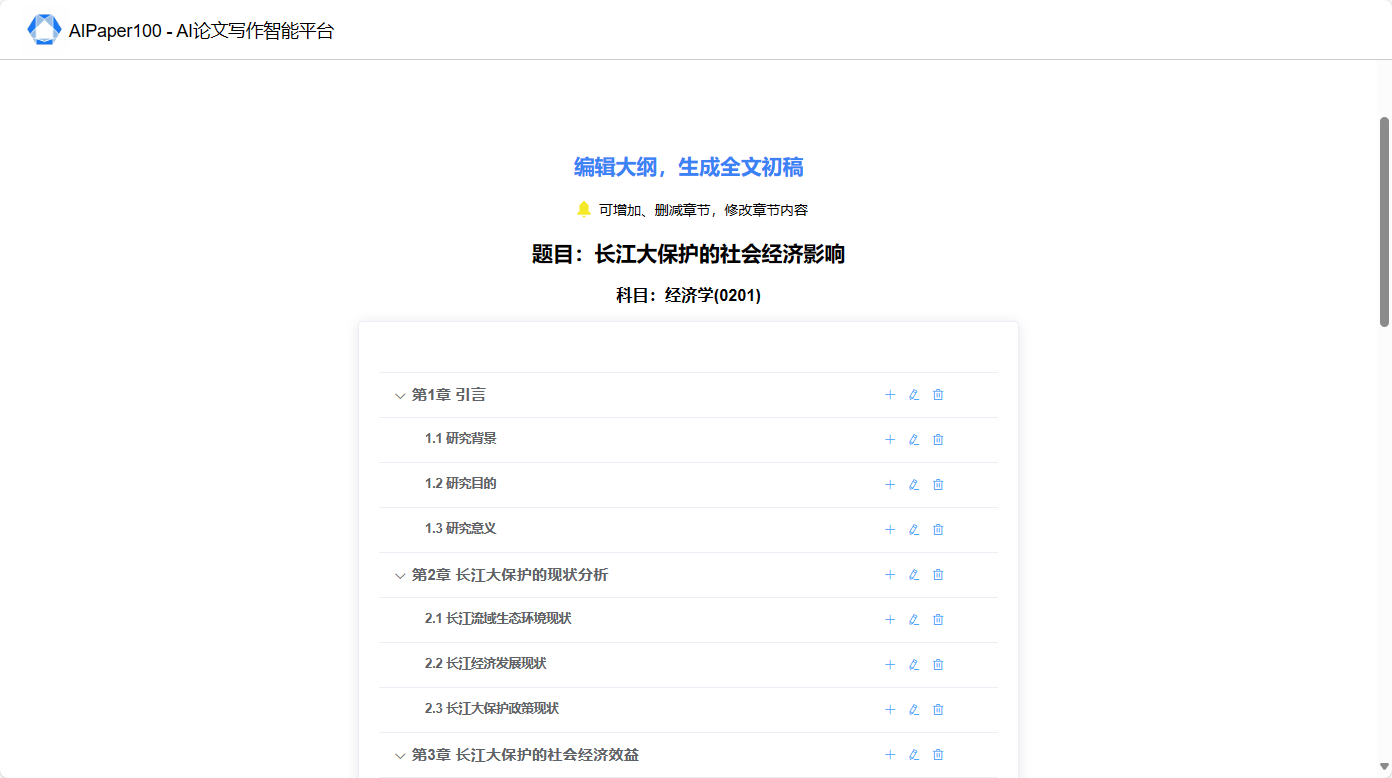
Task: Add a section under 第3章 长江大保护的社会经济效益
Action: (890, 755)
